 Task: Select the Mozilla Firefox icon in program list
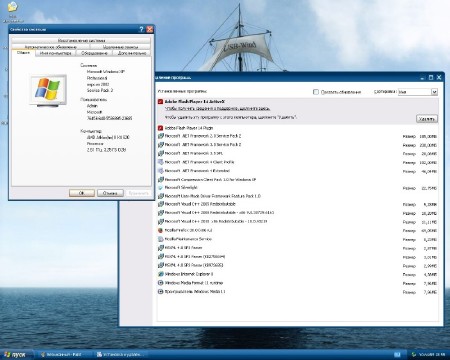tap(160, 230)
